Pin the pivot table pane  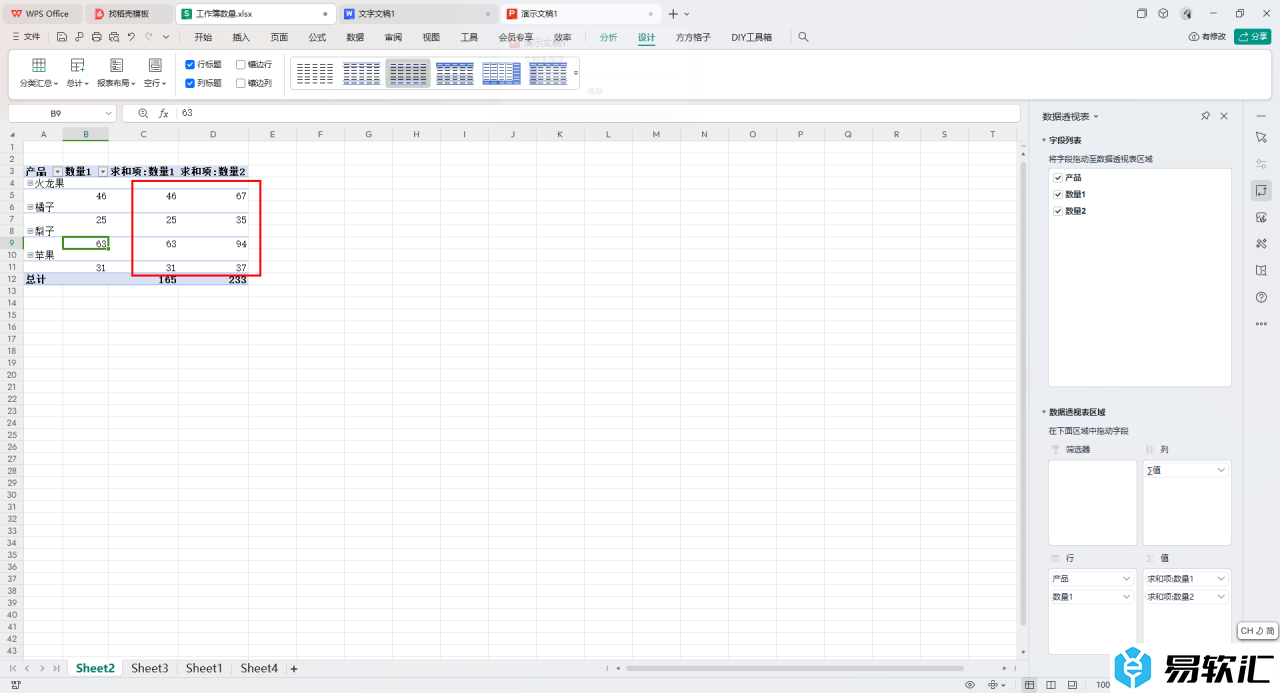coord(1205,116)
